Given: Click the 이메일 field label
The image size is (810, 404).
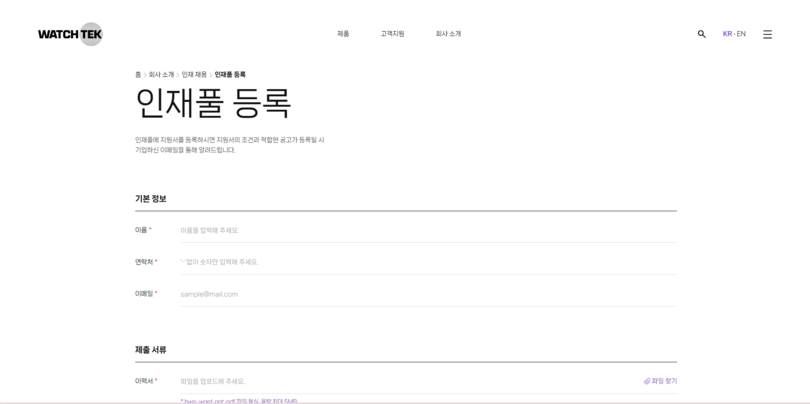Looking at the screenshot, I should 146,293.
